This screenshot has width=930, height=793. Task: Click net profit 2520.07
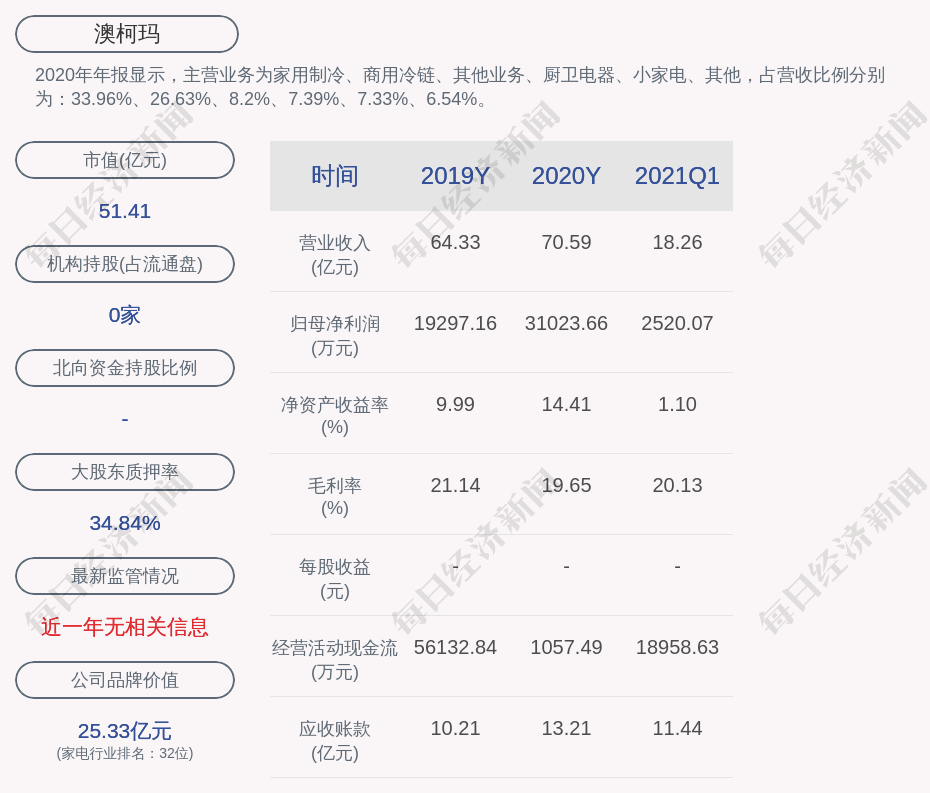coord(677,323)
